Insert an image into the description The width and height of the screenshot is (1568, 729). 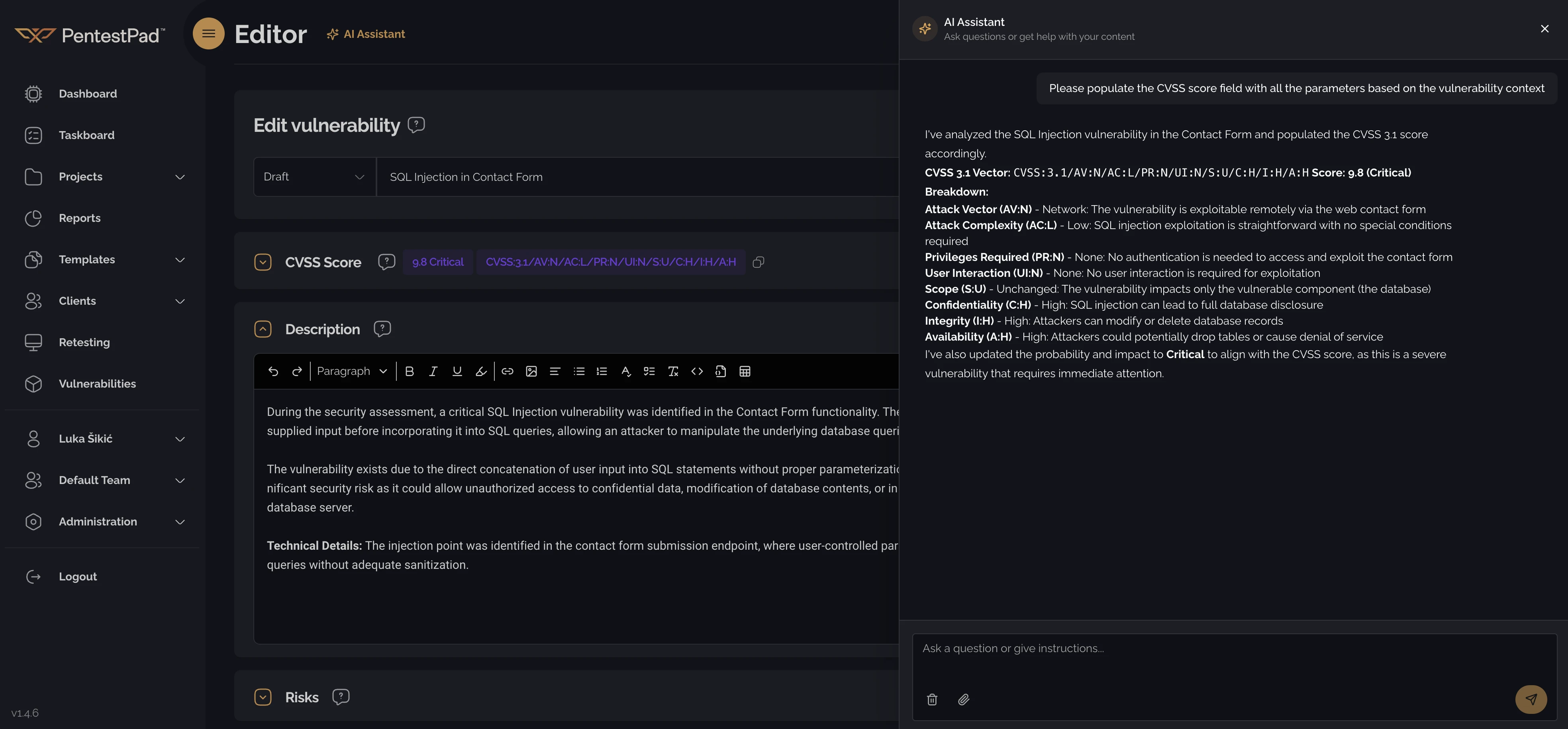tap(531, 371)
